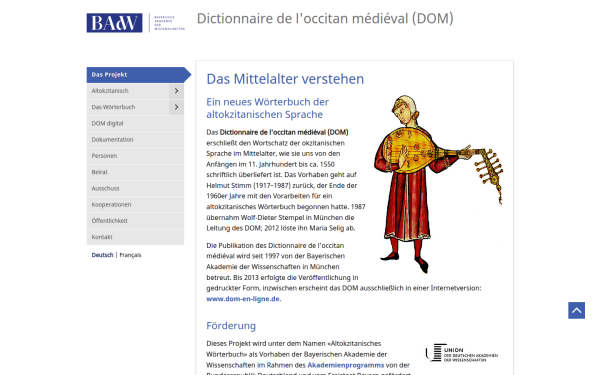Open the Kooperationen menu entry
The width and height of the screenshot is (600, 375).
135,205
